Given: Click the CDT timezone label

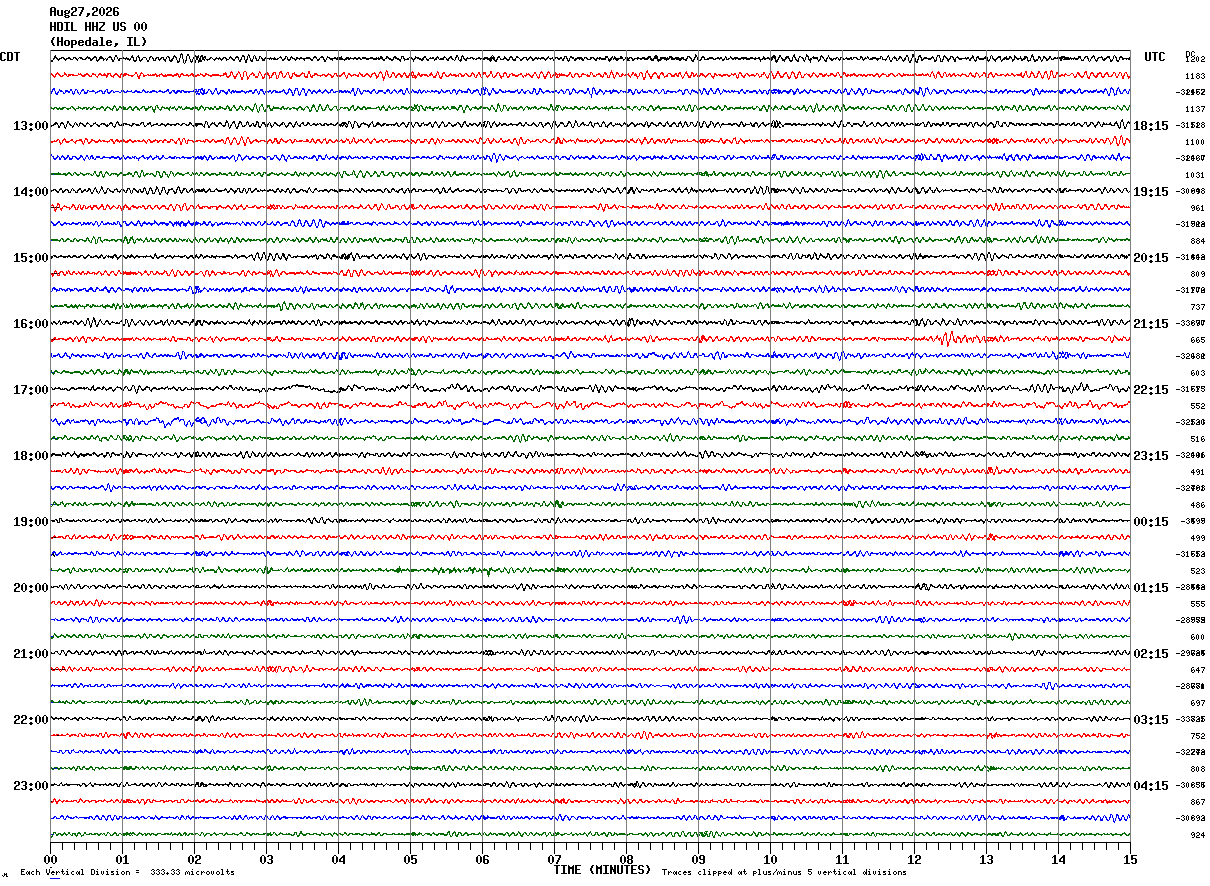Looking at the screenshot, I should 10,57.
